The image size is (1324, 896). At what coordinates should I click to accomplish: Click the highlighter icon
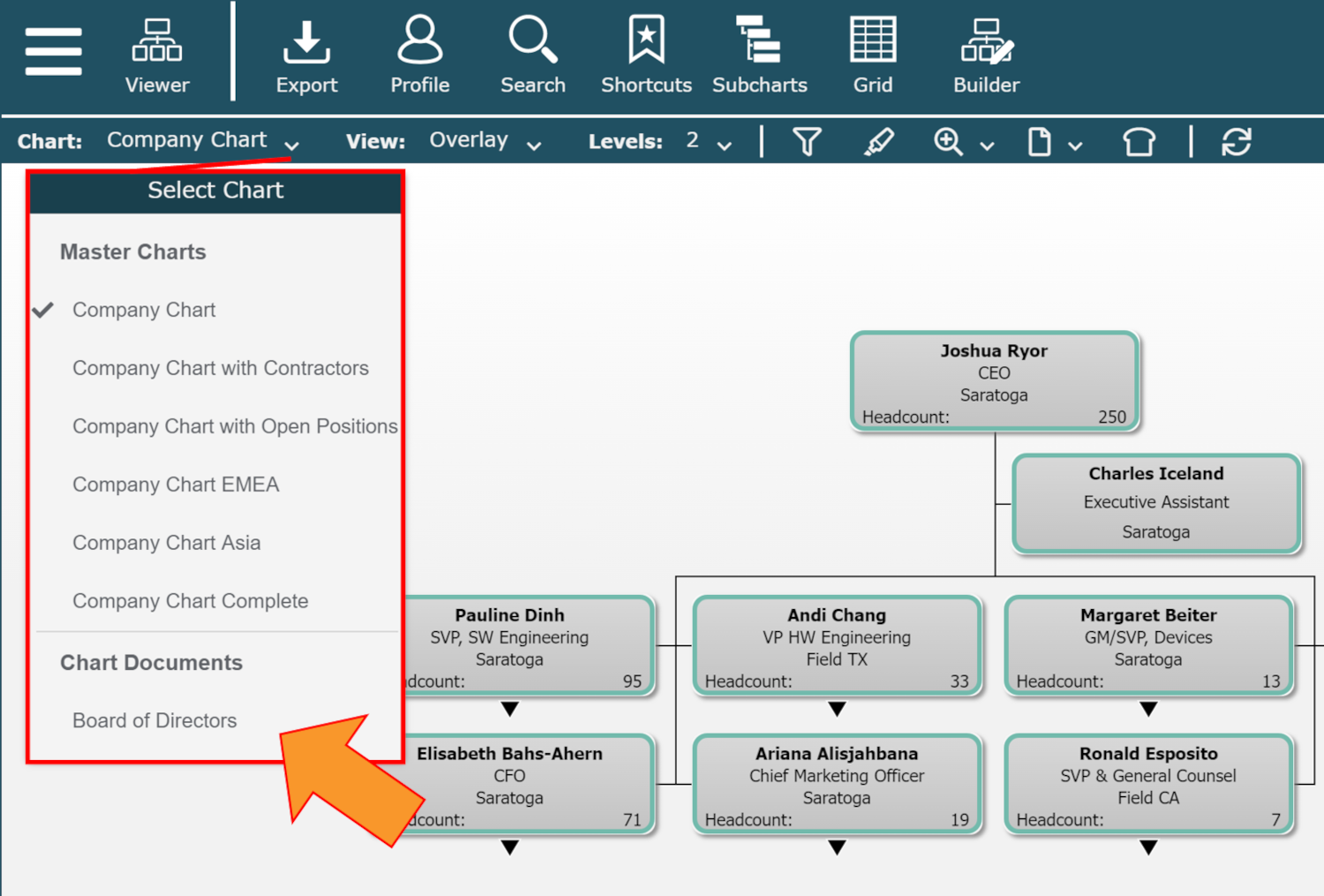tap(878, 141)
